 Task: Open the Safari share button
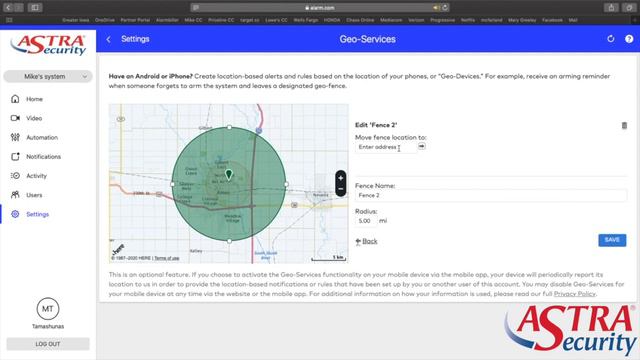coord(611,7)
